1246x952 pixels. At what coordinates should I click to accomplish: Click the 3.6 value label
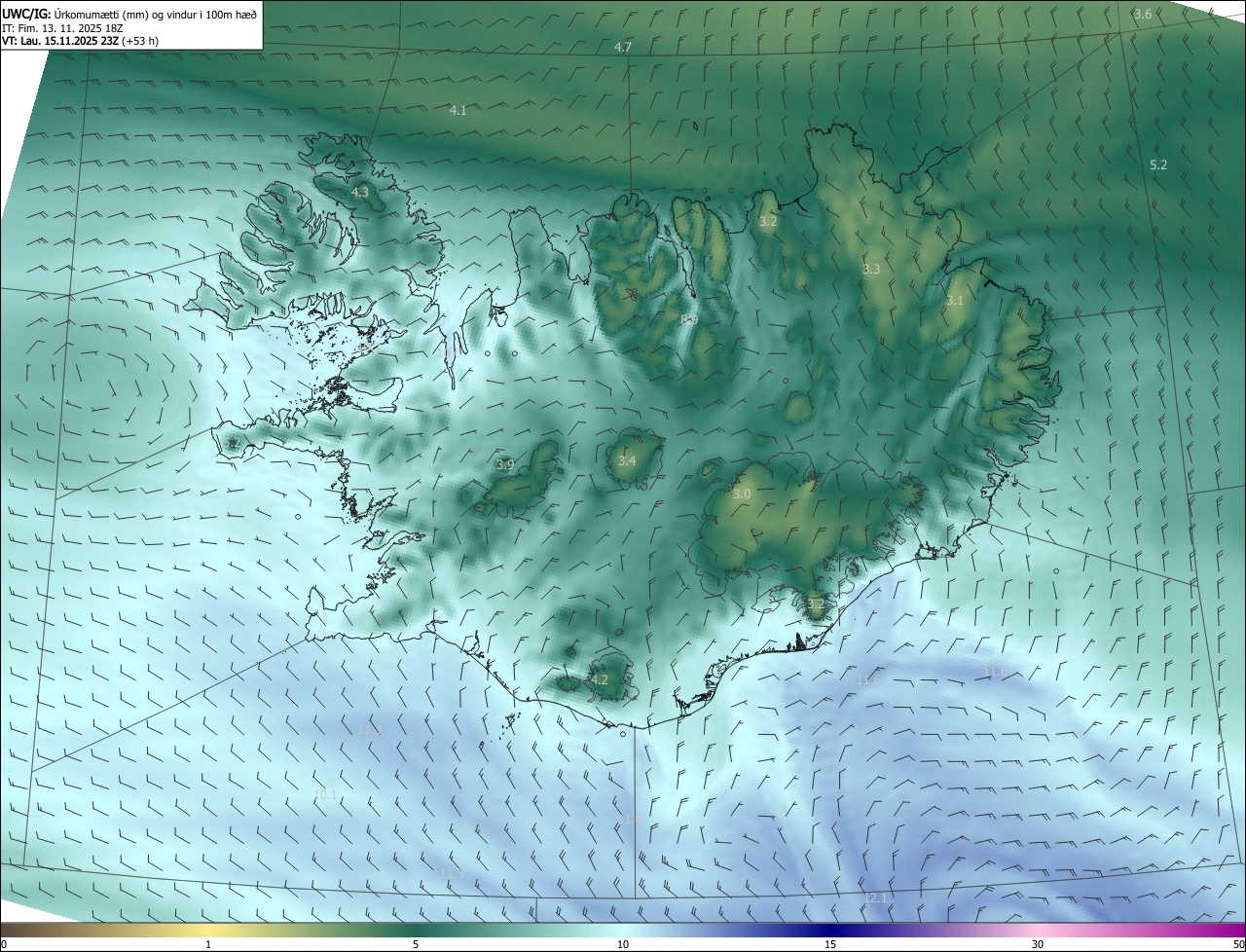[x=1143, y=14]
